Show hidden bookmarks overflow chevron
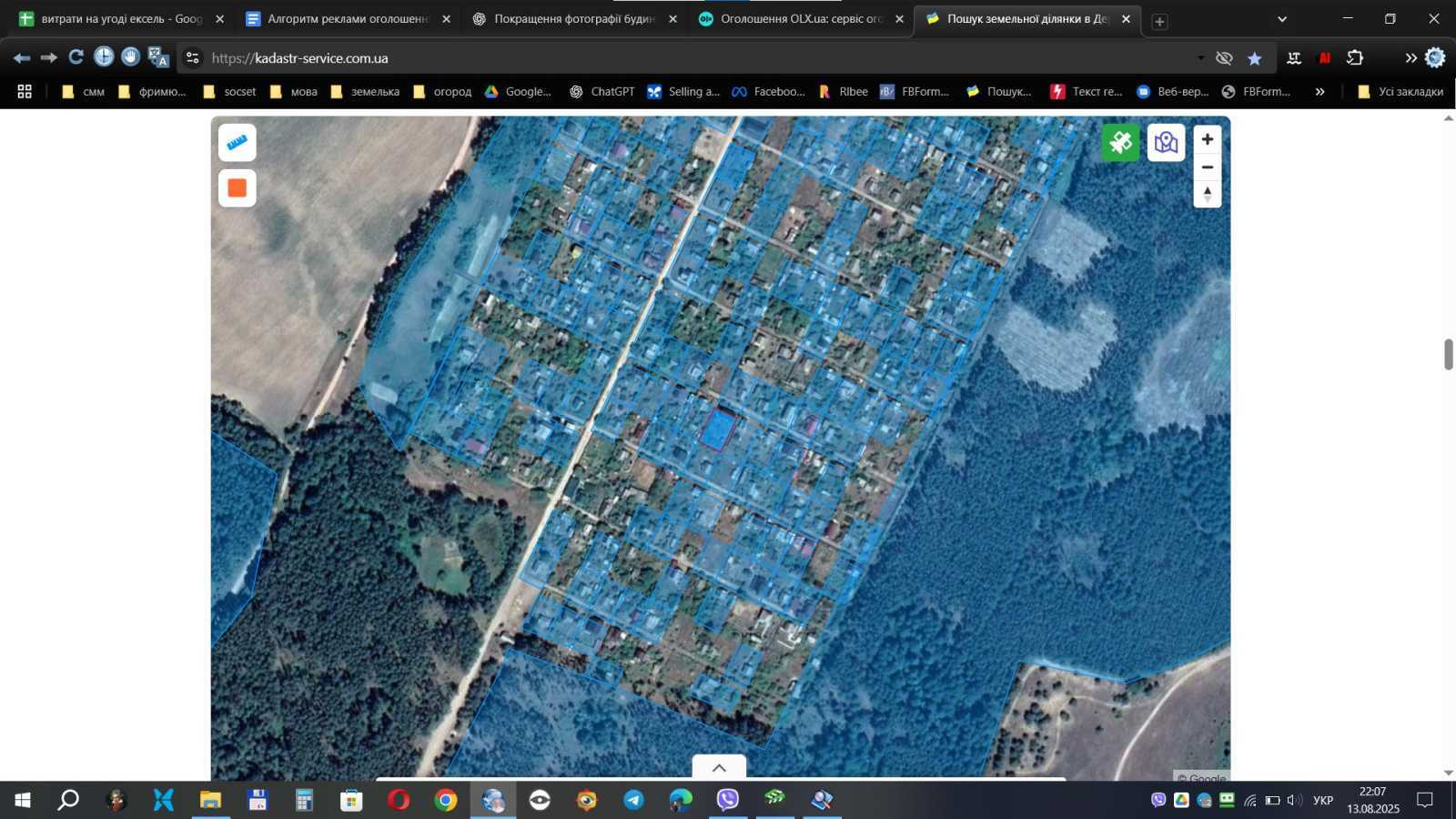The height and width of the screenshot is (819, 1456). (x=1319, y=92)
